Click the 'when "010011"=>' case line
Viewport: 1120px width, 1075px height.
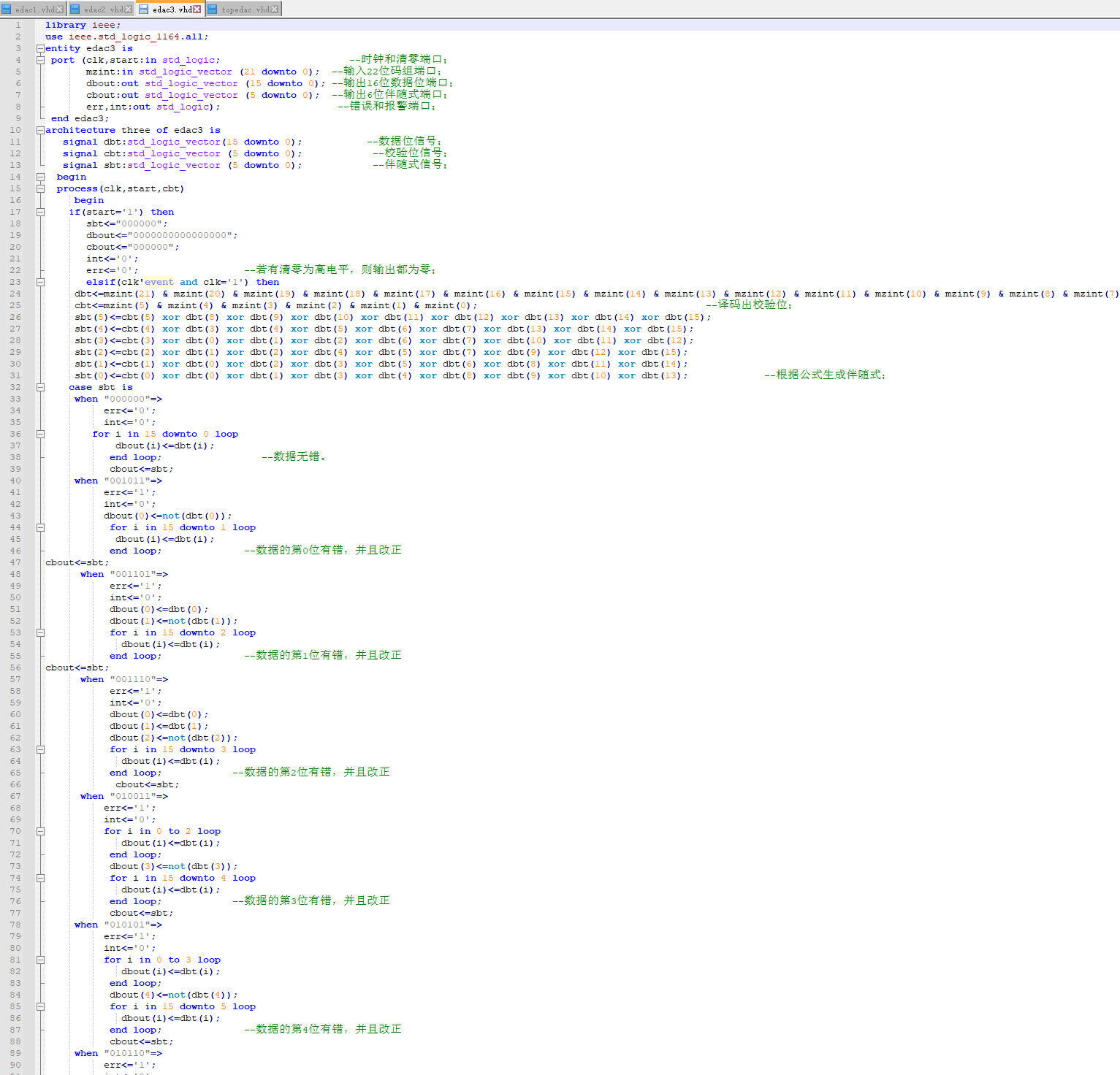coord(123,796)
